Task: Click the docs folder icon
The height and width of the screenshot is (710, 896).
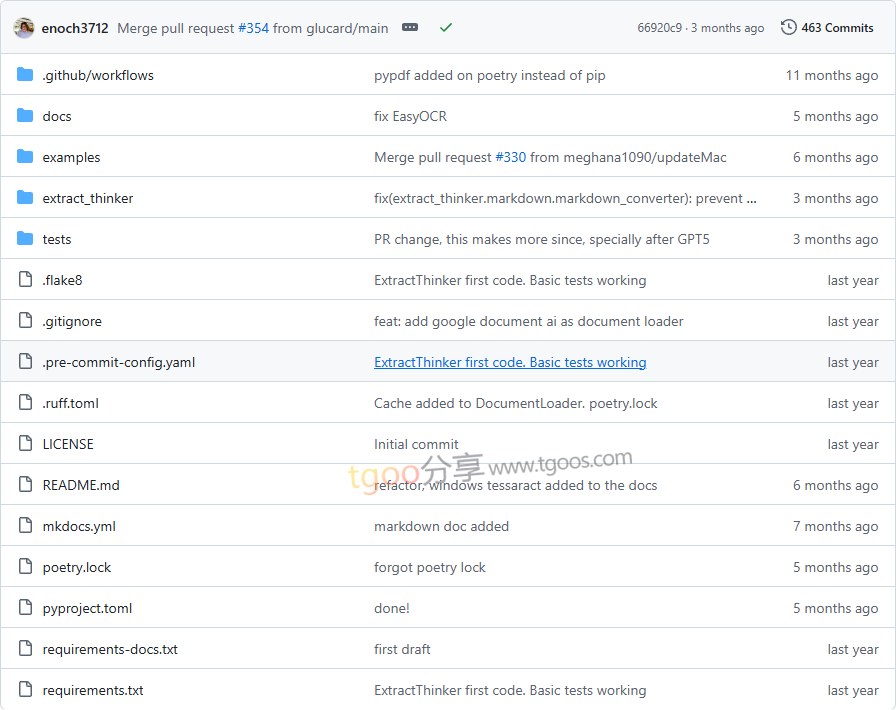Action: tap(25, 116)
